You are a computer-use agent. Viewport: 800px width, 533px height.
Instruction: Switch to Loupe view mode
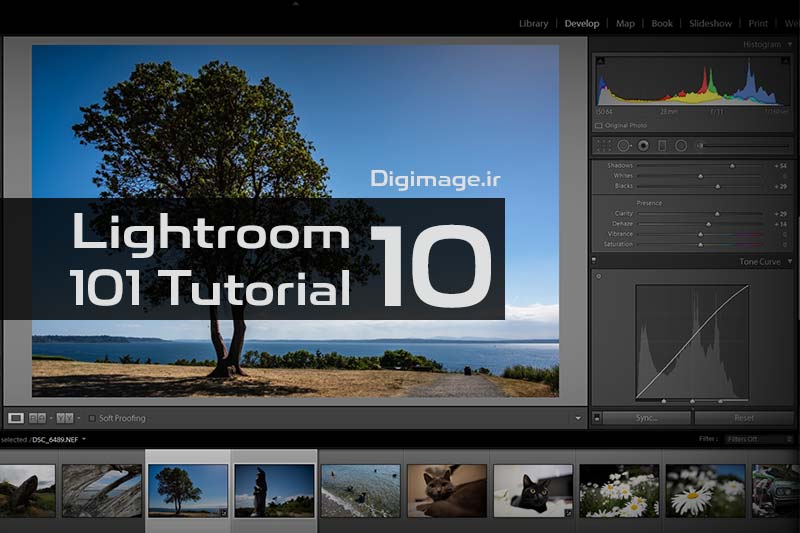tap(16, 418)
